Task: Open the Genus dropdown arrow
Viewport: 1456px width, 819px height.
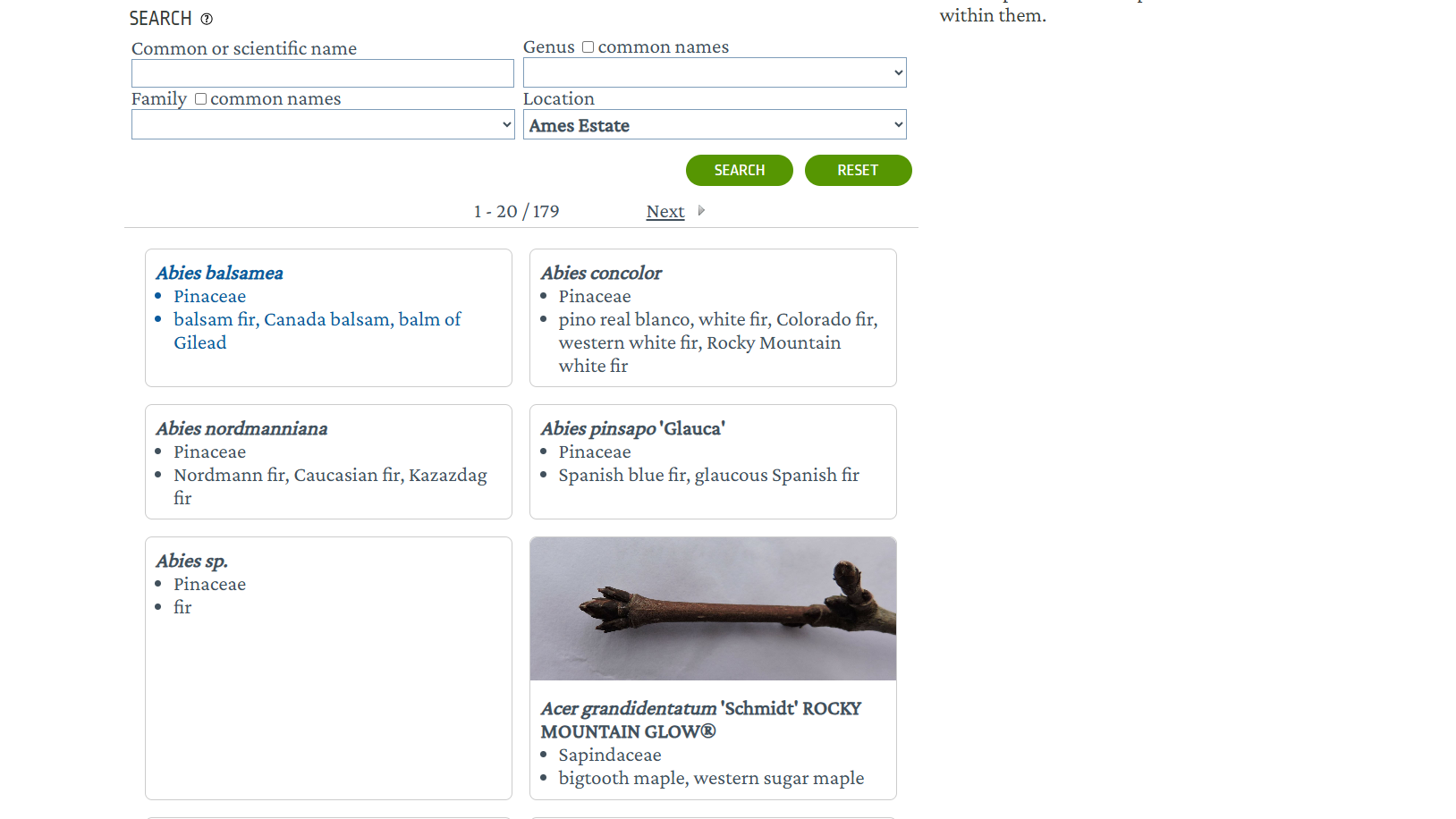Action: point(896,72)
